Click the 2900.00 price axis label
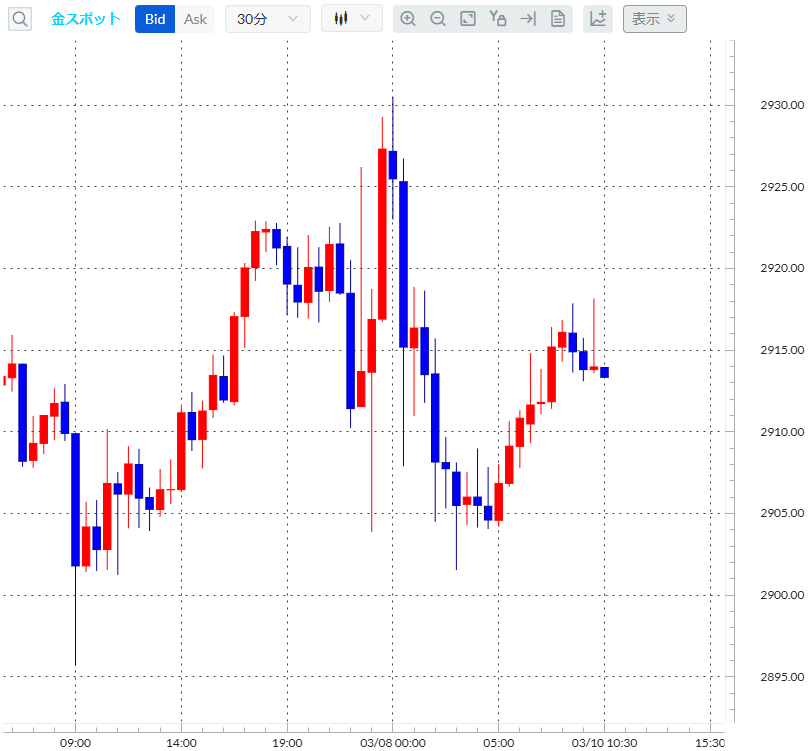The height and width of the screenshot is (751, 812). click(x=782, y=595)
